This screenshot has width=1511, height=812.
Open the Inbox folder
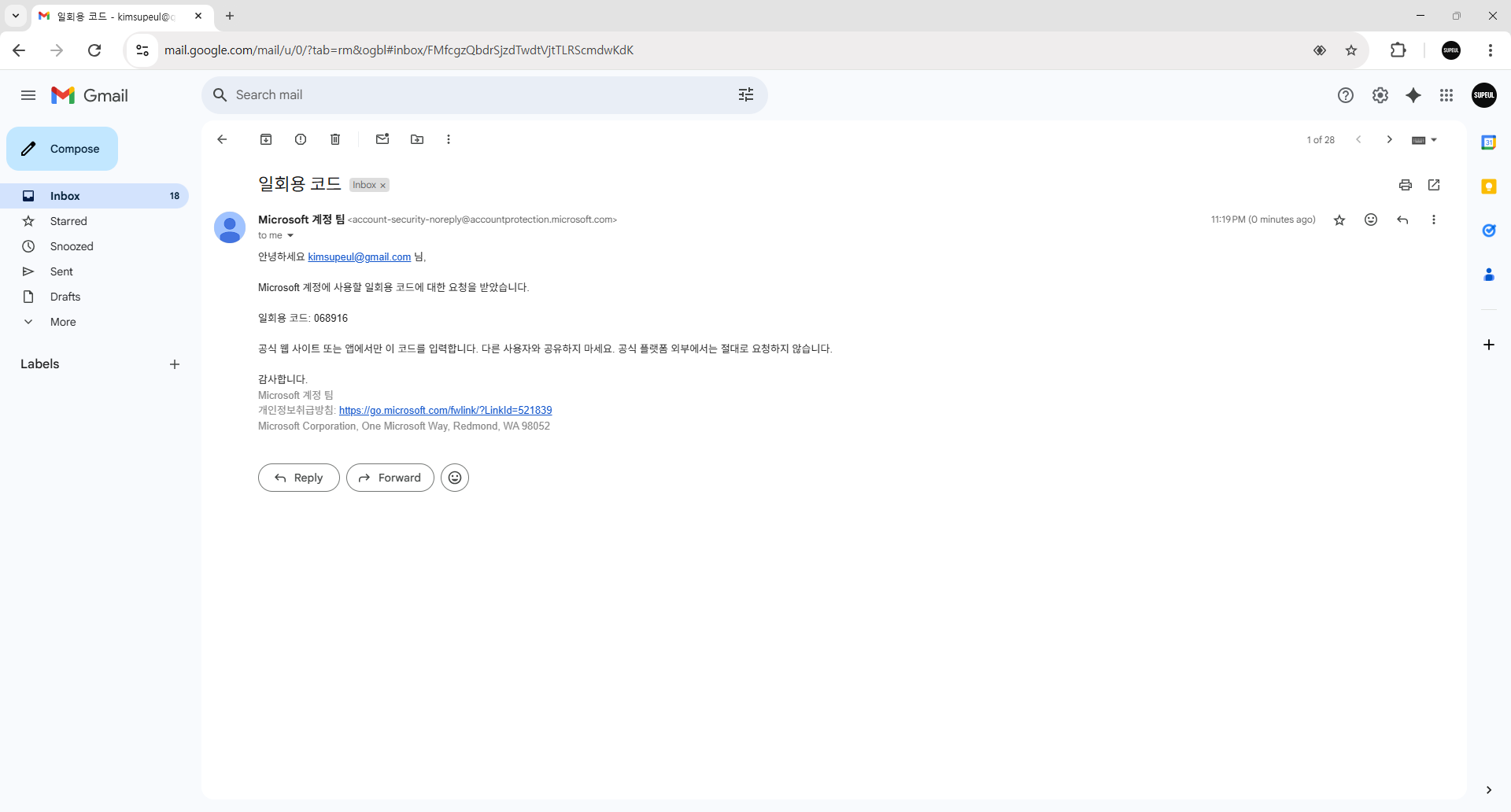pos(94,196)
